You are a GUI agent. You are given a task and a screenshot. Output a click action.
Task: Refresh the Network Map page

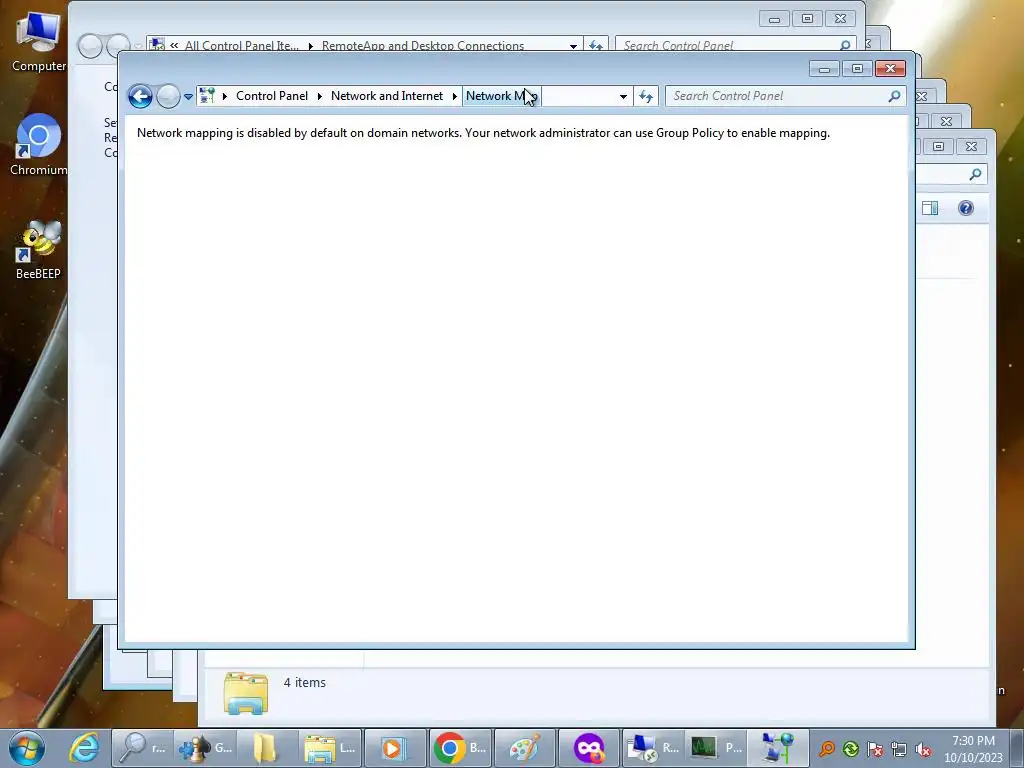646,97
